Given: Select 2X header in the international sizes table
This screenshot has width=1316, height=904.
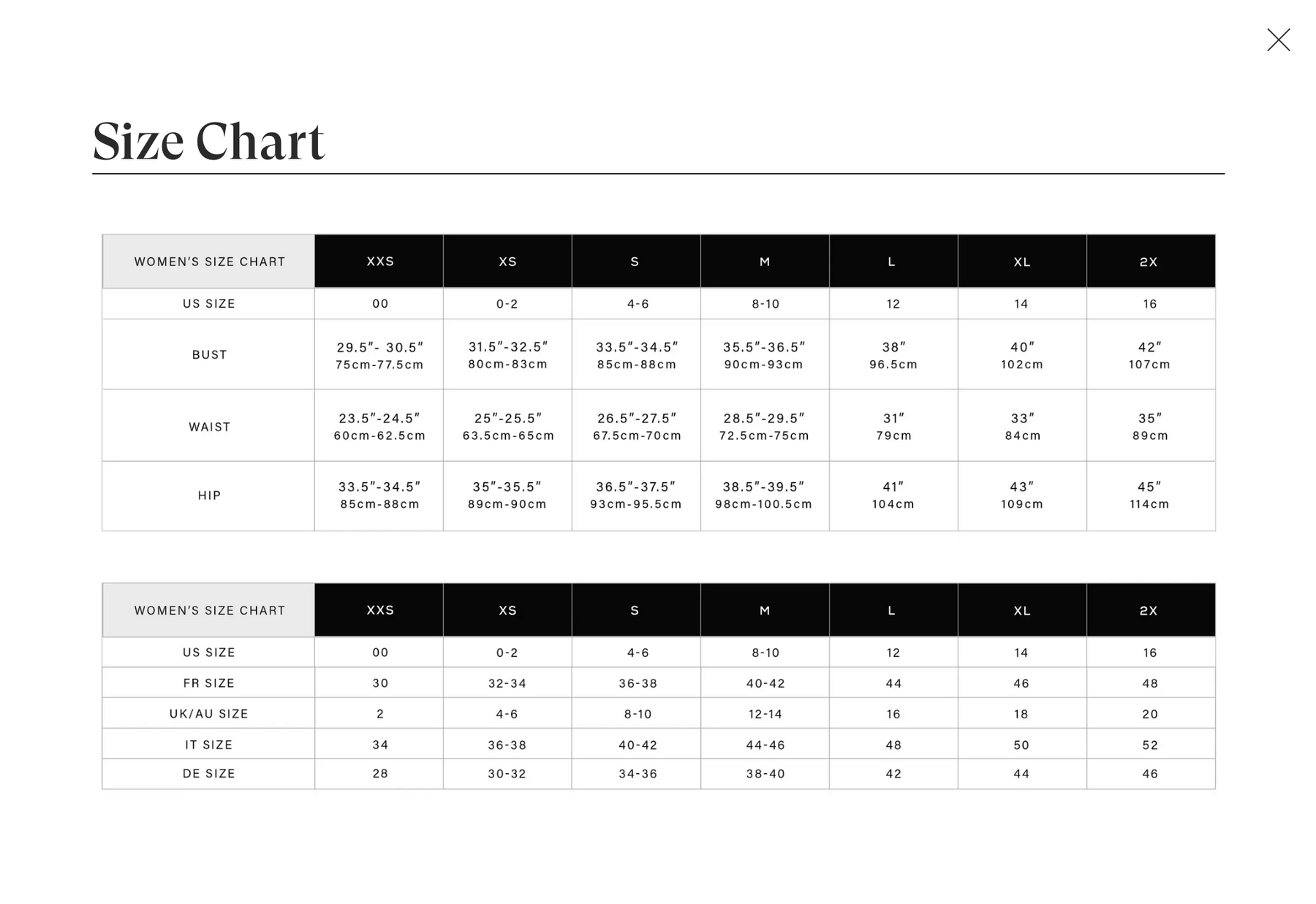Looking at the screenshot, I should click(x=1149, y=610).
